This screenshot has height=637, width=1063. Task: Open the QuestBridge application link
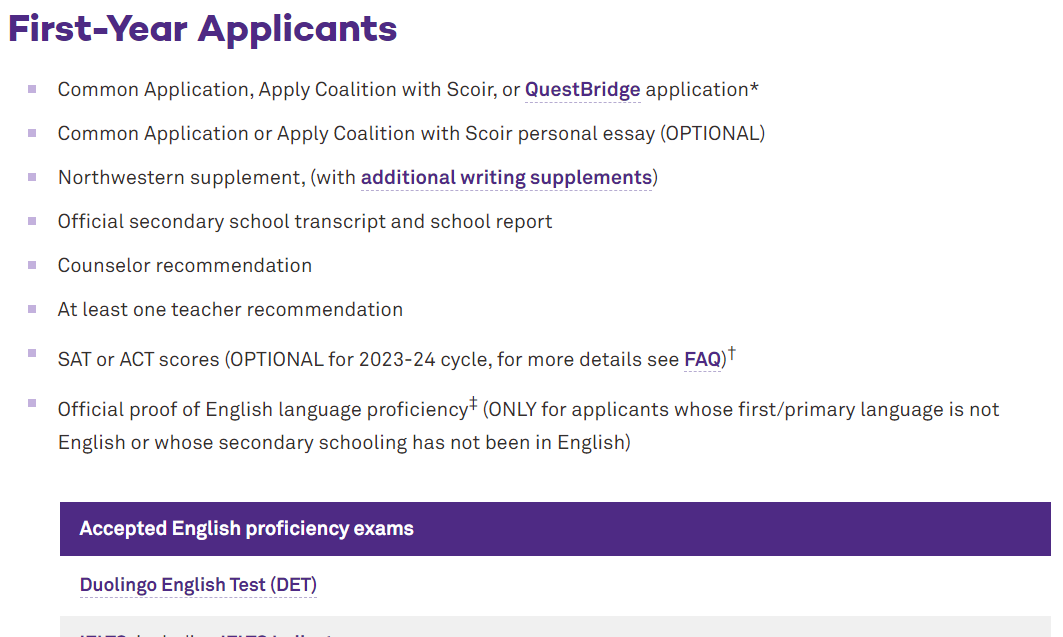[582, 90]
